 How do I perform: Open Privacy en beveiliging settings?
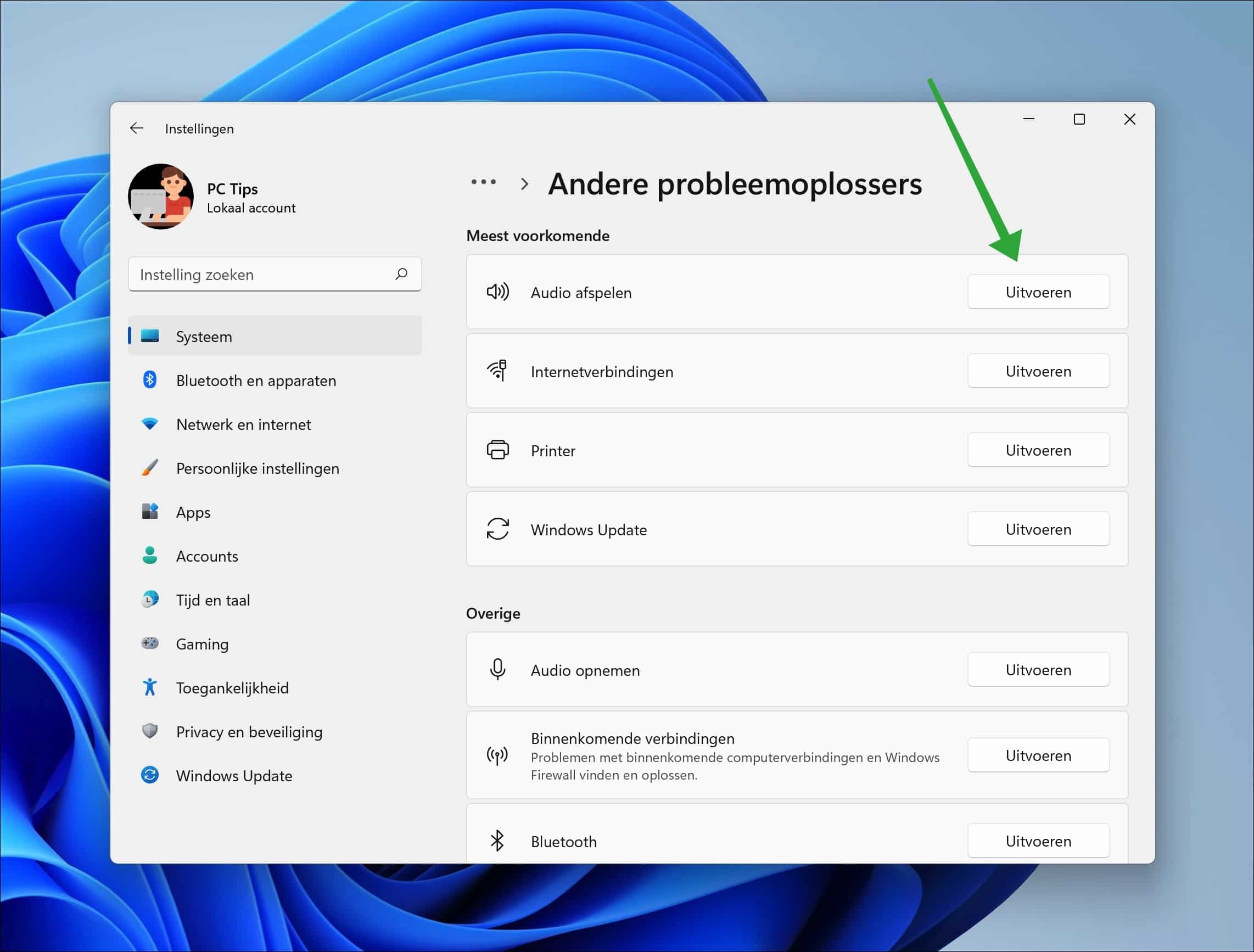[275, 732]
